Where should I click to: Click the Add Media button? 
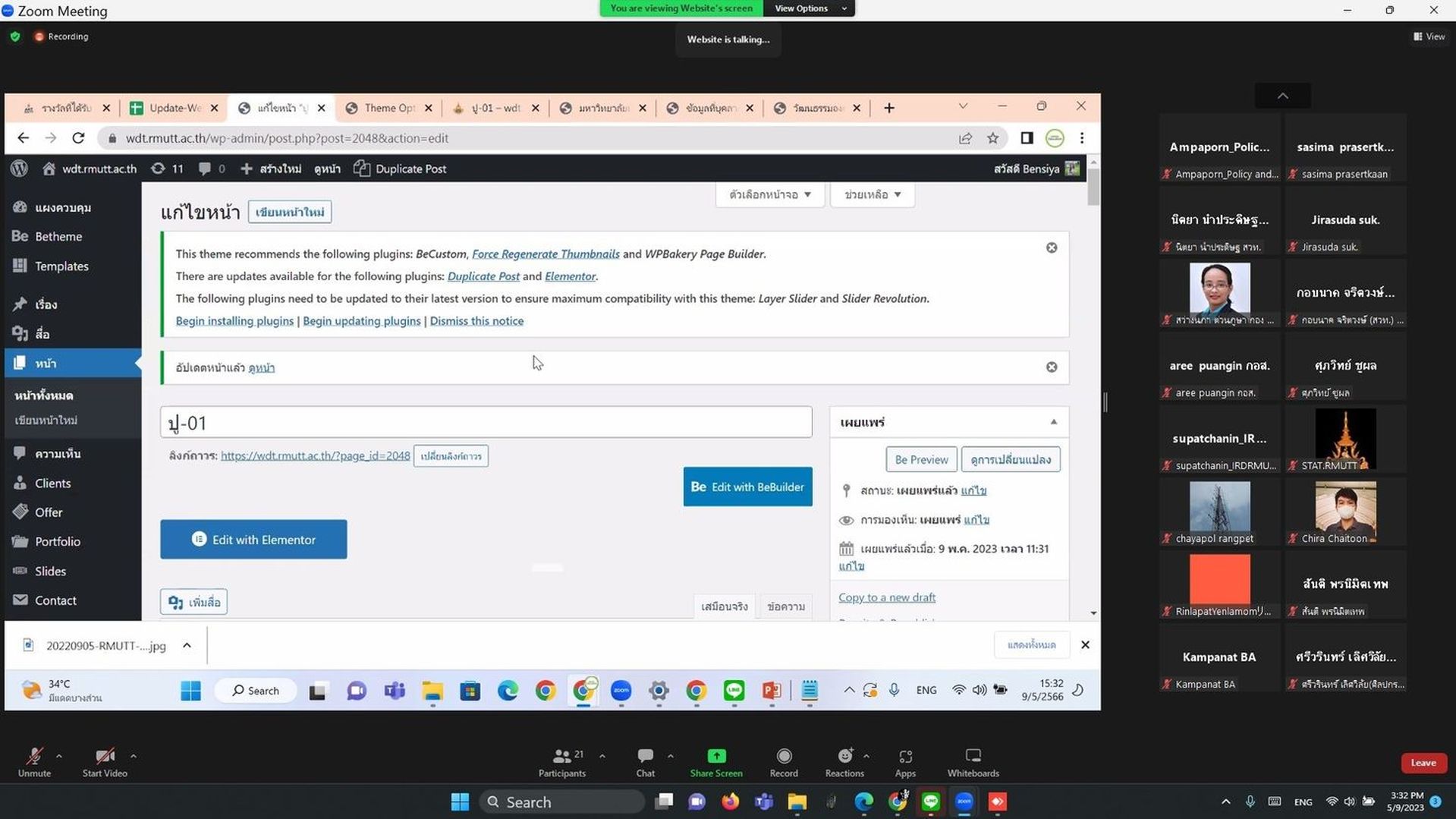click(194, 602)
